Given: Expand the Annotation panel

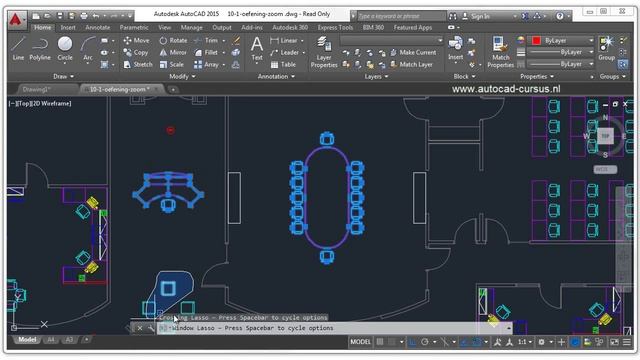Looking at the screenshot, I should click(x=276, y=76).
